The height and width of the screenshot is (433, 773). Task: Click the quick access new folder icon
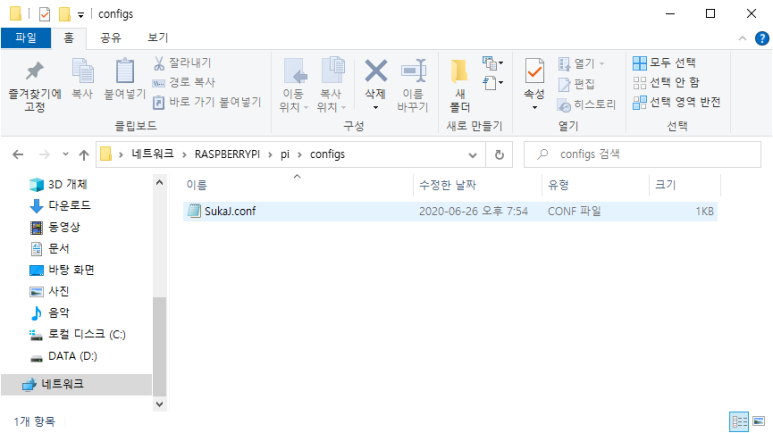coord(64,14)
